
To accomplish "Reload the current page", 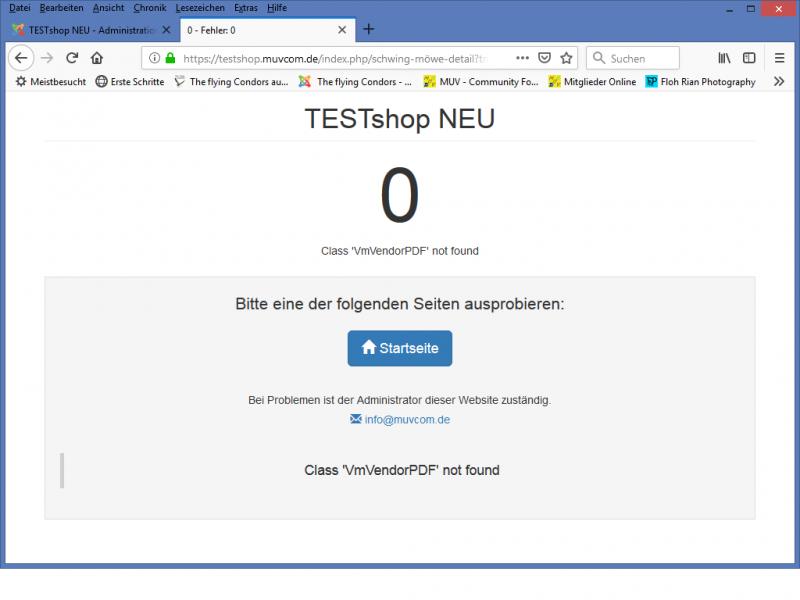I will tap(72, 58).
